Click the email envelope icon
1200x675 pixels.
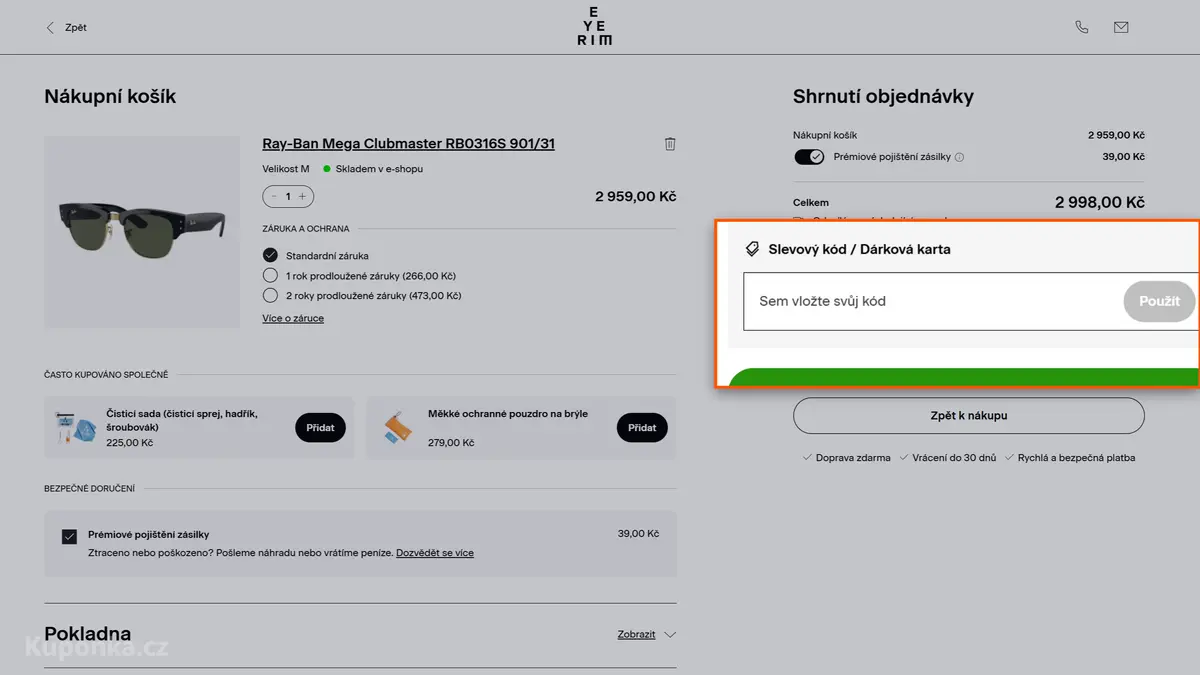pyautogui.click(x=1121, y=28)
